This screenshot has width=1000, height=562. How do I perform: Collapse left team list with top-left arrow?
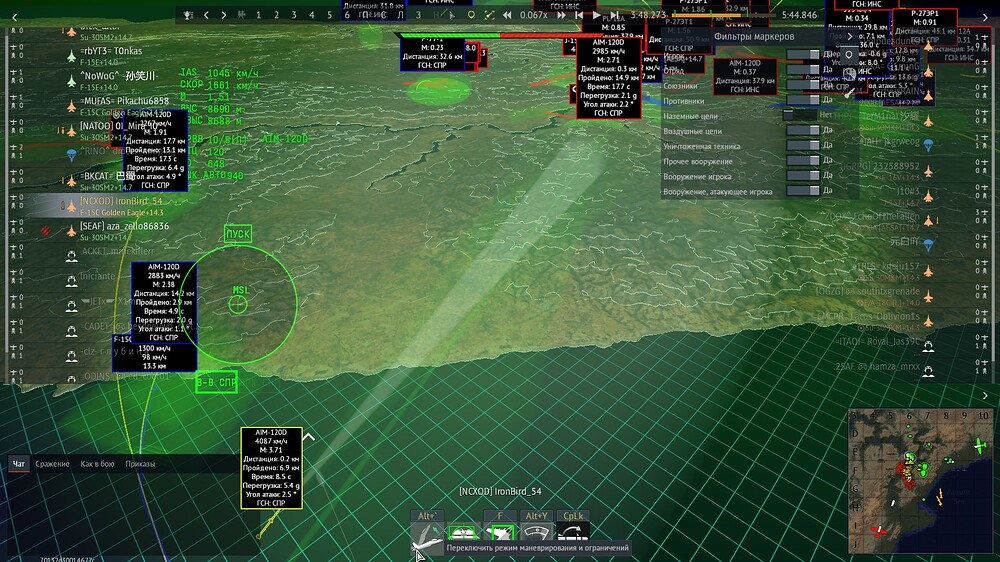14,17
